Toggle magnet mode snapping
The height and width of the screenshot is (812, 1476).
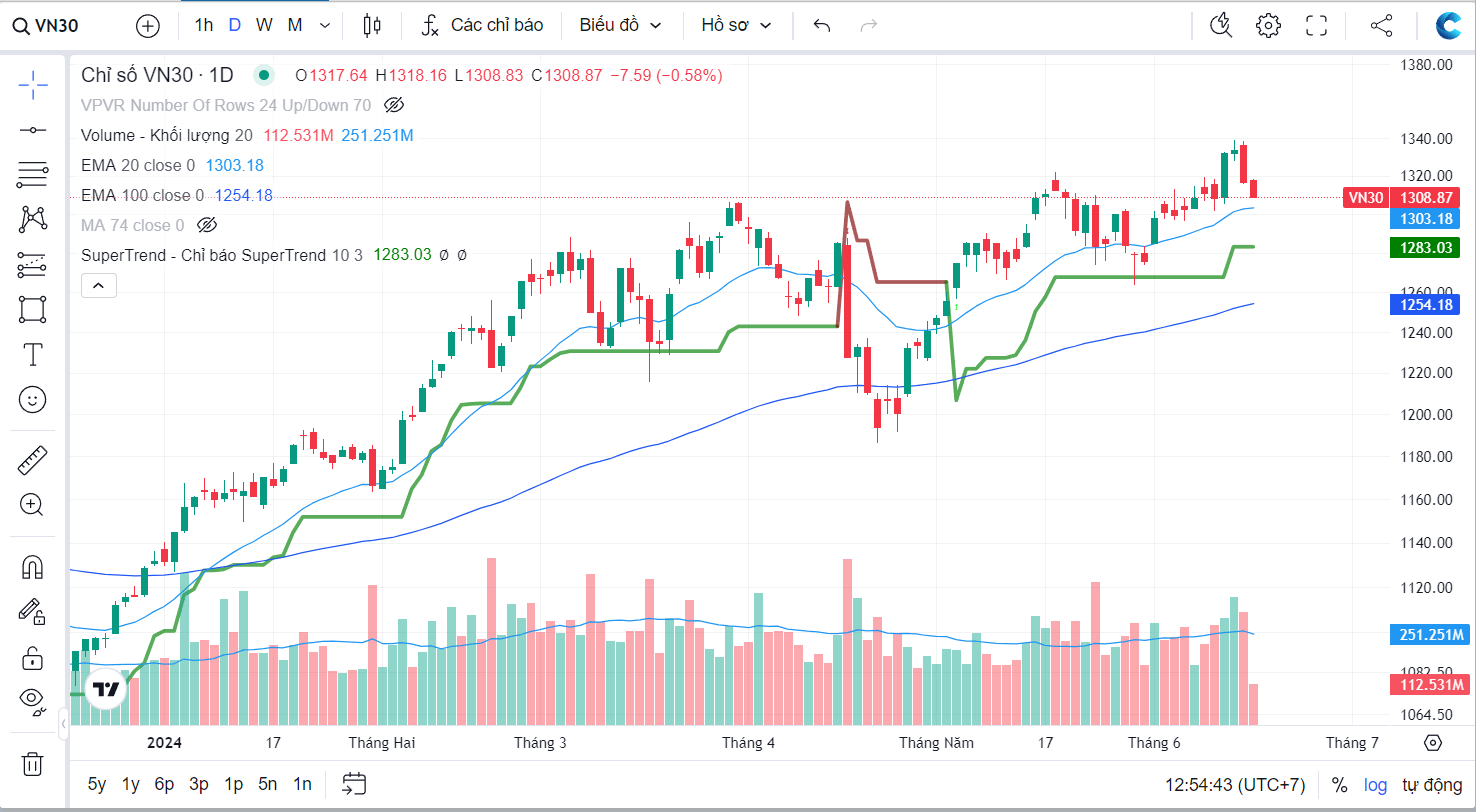click(33, 568)
